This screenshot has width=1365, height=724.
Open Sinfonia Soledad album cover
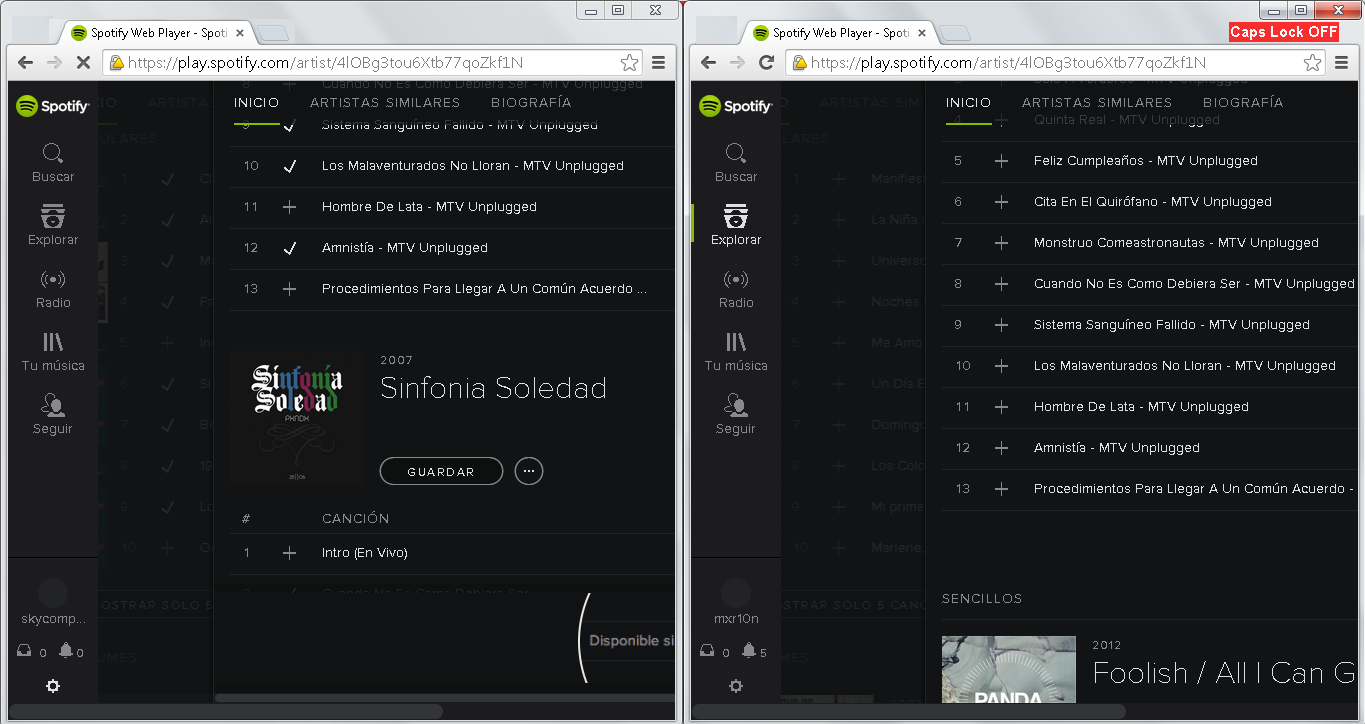coord(297,418)
